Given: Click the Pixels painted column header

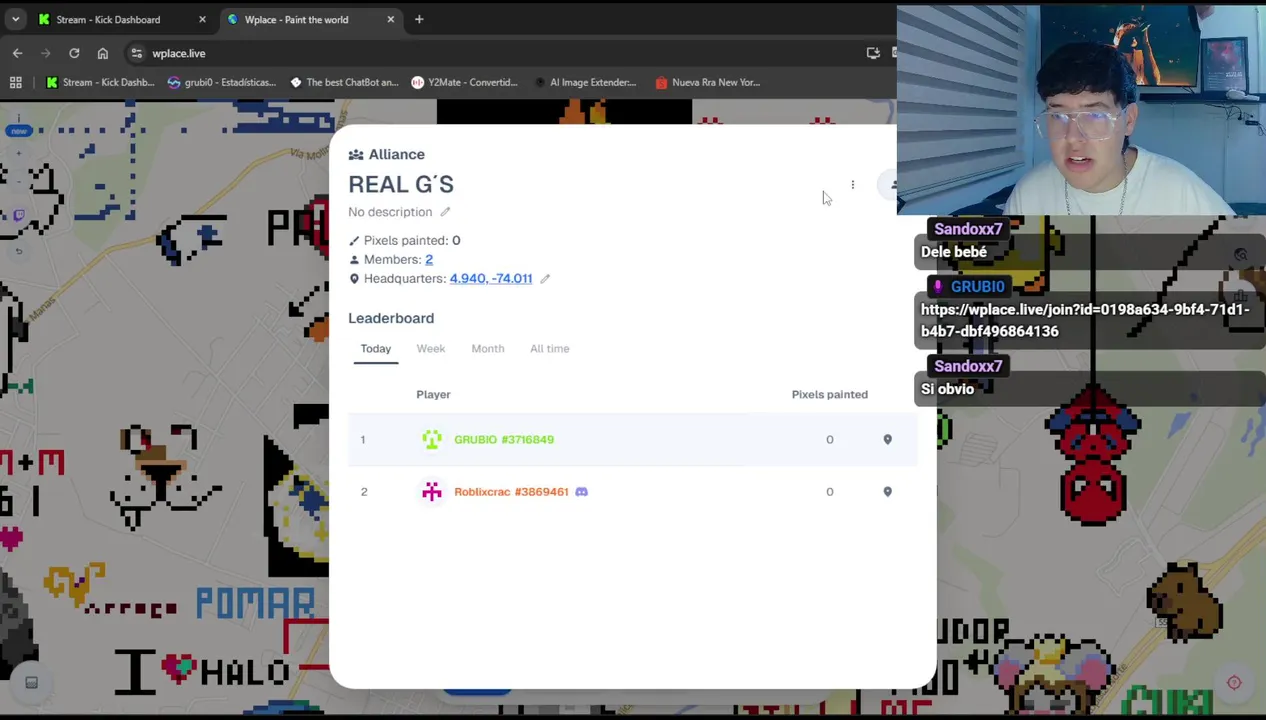Looking at the screenshot, I should click(830, 395).
